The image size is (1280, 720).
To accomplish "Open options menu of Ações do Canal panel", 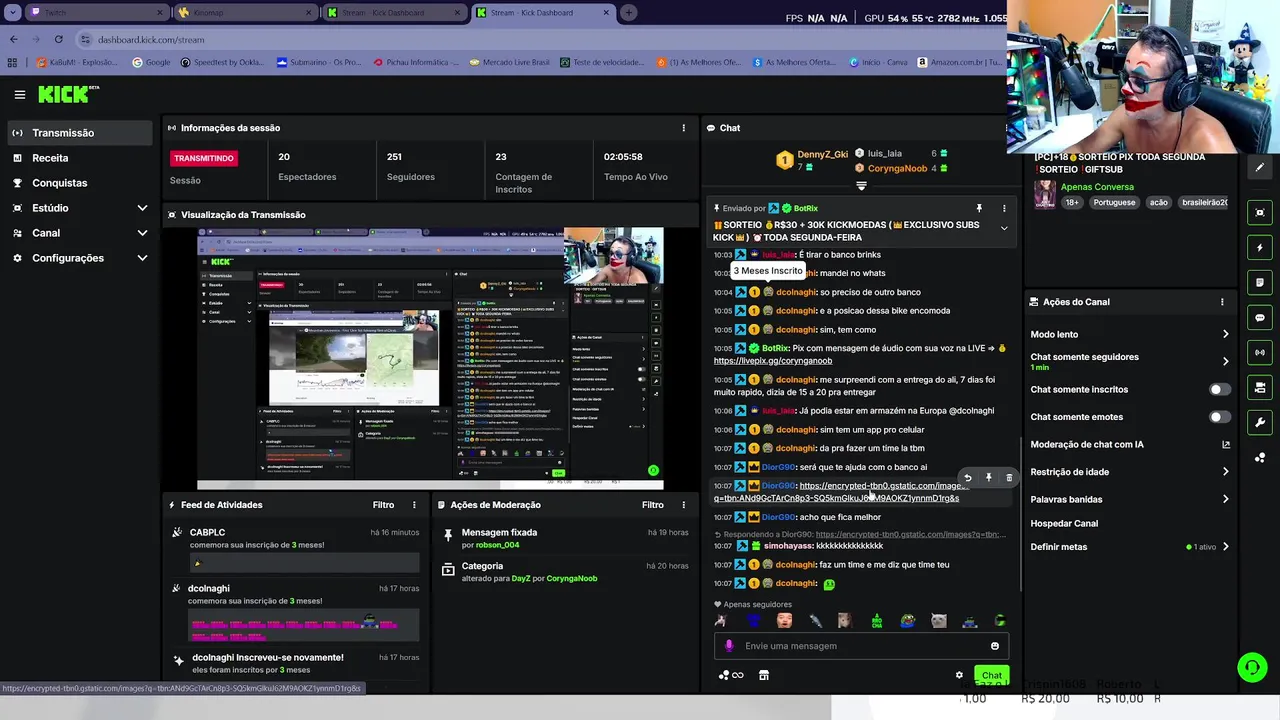I will tap(1222, 302).
